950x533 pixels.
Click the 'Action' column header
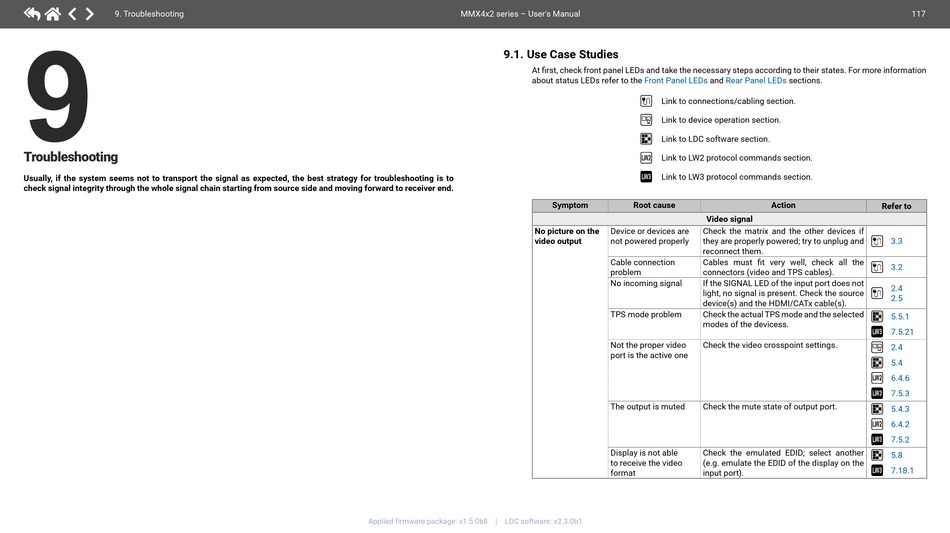point(783,205)
